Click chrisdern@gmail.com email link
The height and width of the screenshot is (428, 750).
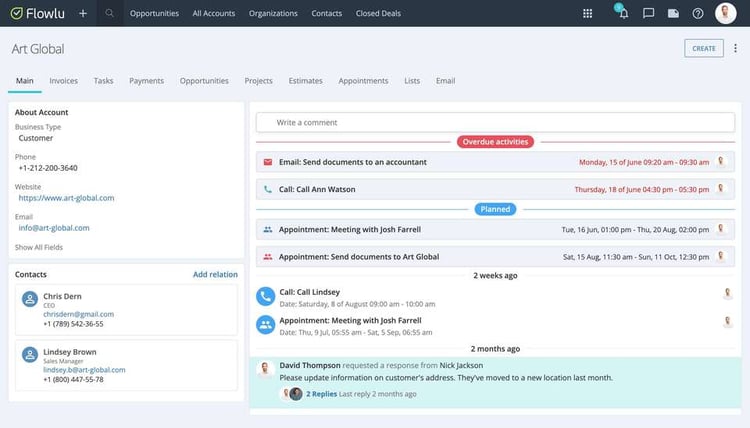coord(78,314)
